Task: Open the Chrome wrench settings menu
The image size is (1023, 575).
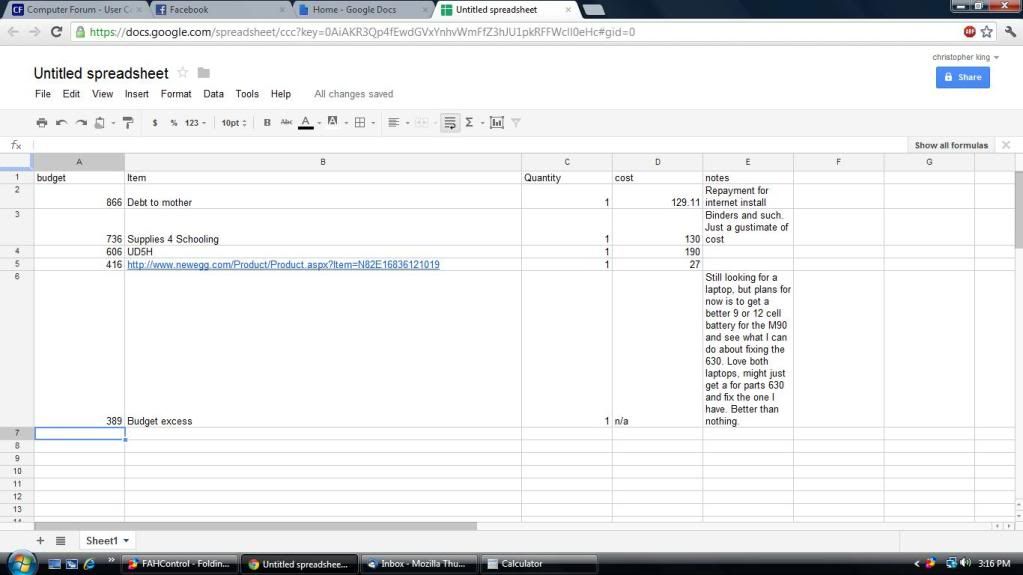Action: (x=1010, y=31)
